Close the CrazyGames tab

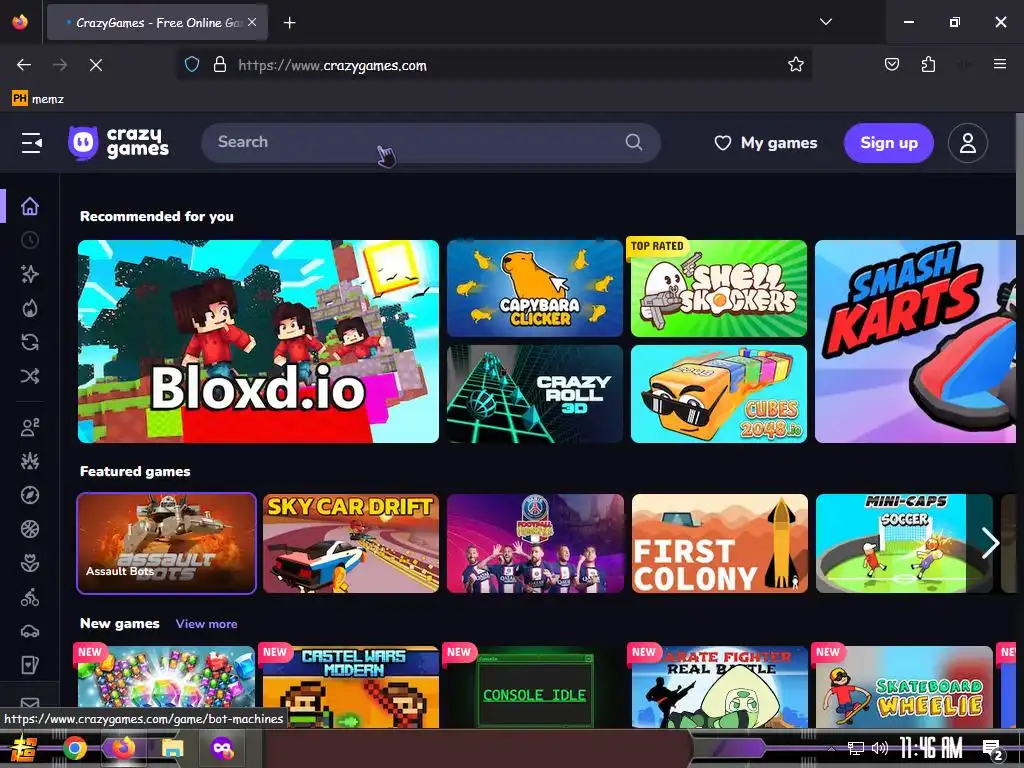(x=252, y=22)
